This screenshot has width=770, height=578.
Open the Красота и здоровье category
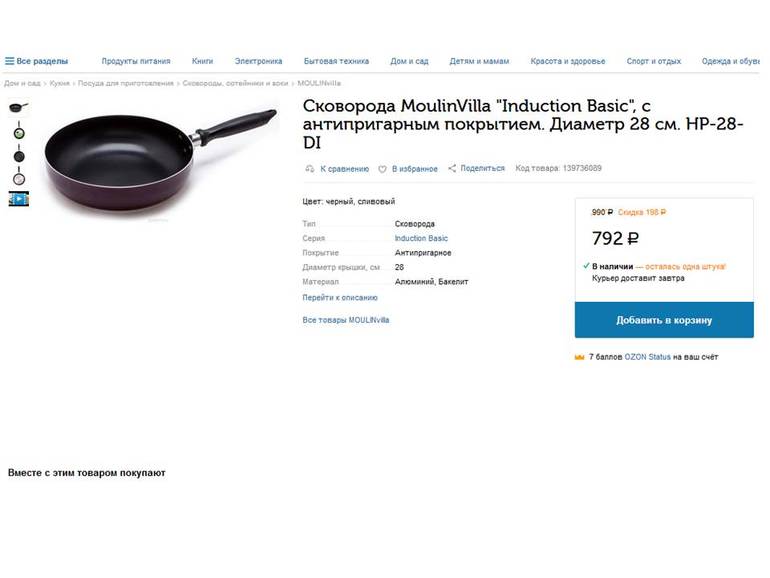567,61
